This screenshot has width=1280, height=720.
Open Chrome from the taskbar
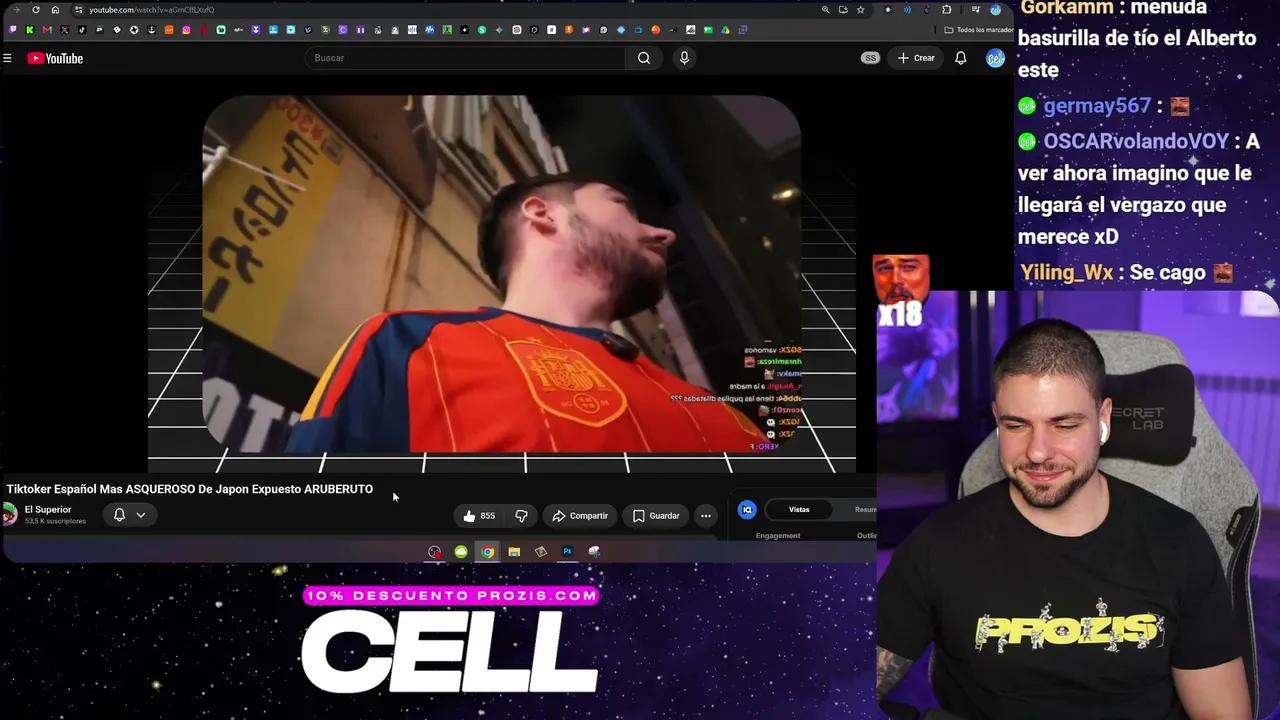tap(487, 552)
